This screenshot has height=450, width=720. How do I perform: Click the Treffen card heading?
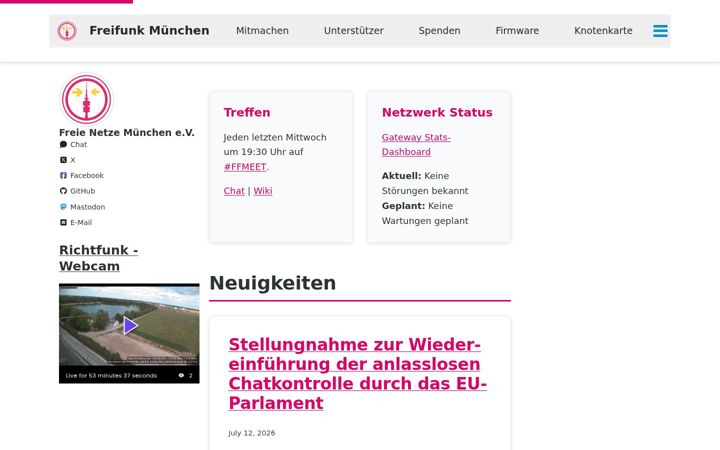click(x=247, y=112)
